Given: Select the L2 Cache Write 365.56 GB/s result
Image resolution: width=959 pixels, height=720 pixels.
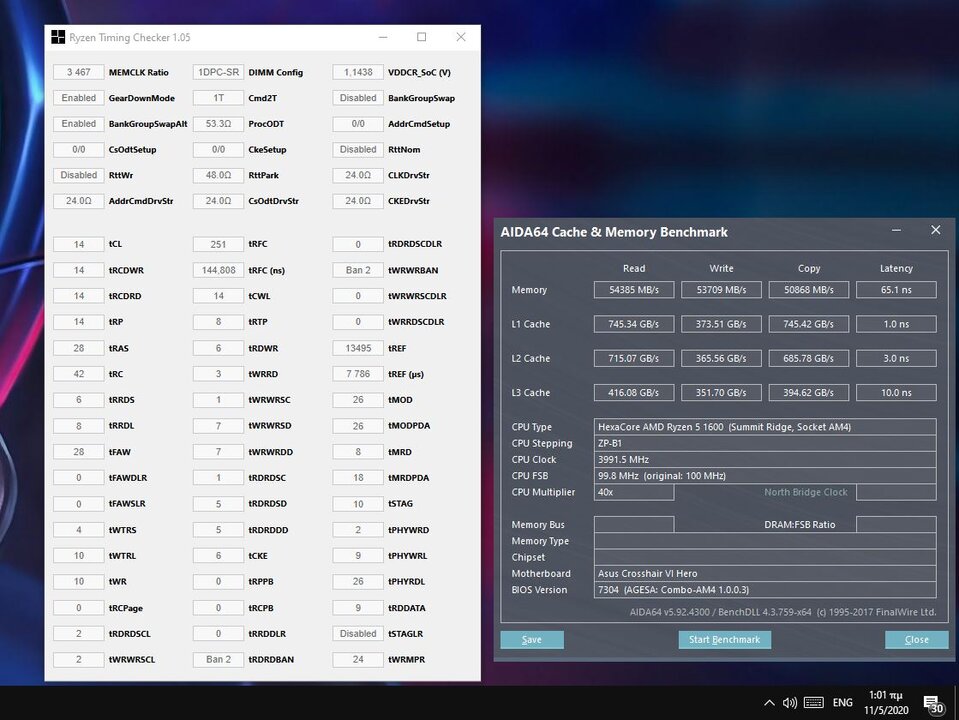Looking at the screenshot, I should coord(722,358).
